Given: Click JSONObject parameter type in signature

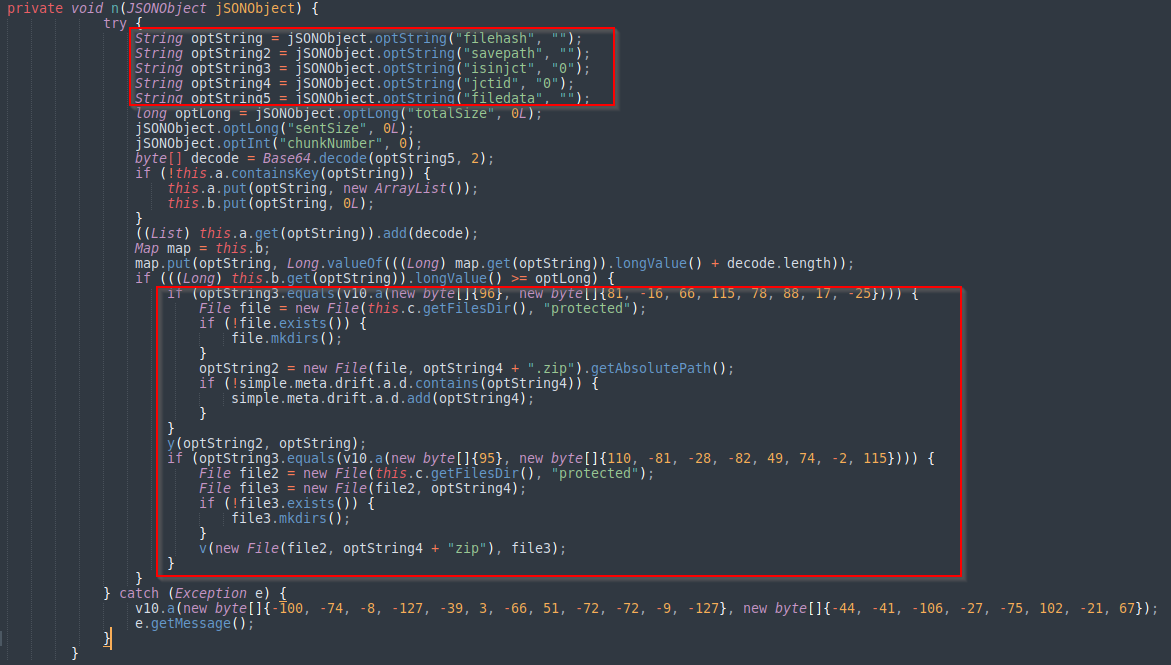Looking at the screenshot, I should coord(167,8).
